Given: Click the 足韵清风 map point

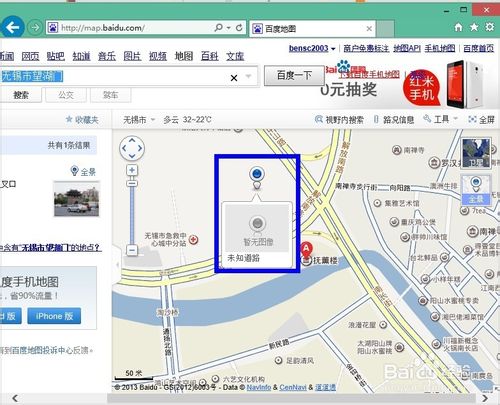Looking at the screenshot, I should [x=278, y=360].
